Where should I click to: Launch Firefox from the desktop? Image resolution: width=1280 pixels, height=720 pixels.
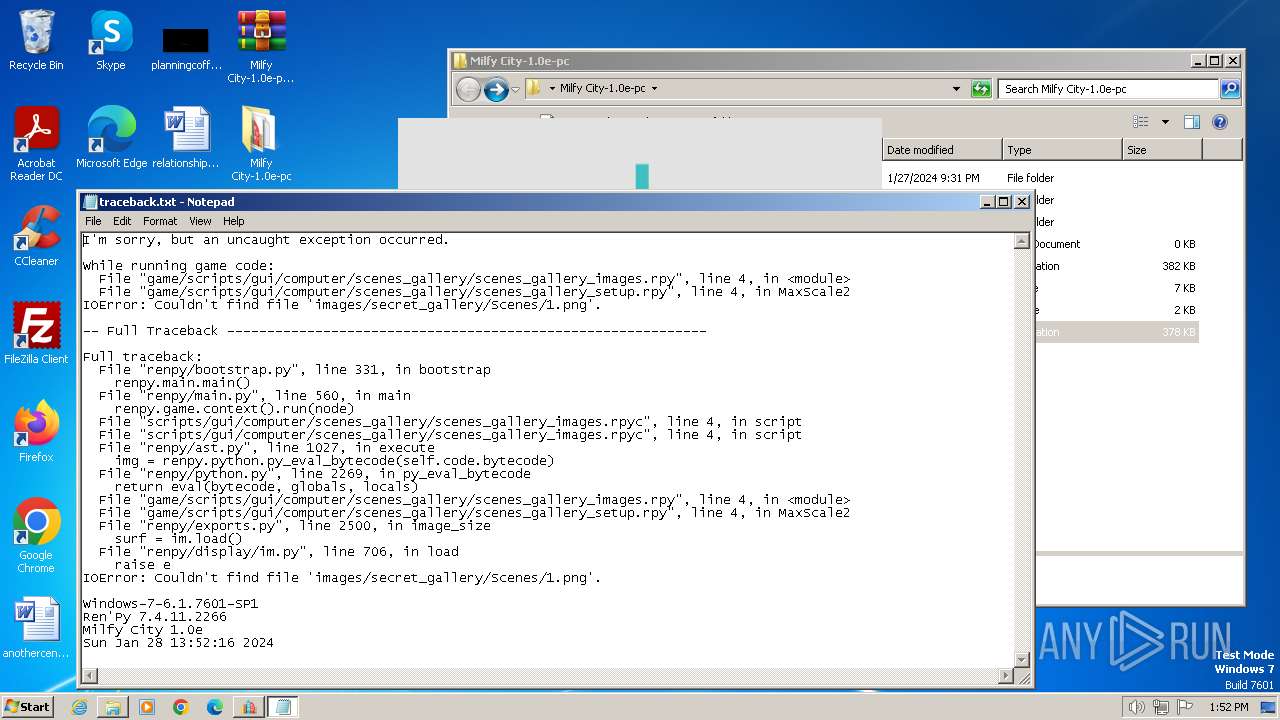click(36, 432)
